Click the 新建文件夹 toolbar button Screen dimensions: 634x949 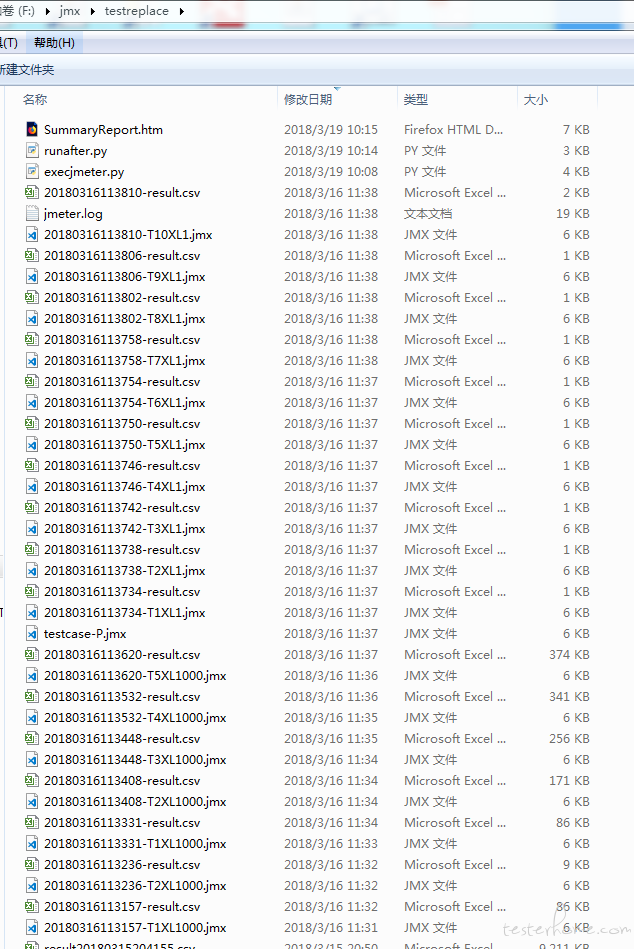pos(26,70)
